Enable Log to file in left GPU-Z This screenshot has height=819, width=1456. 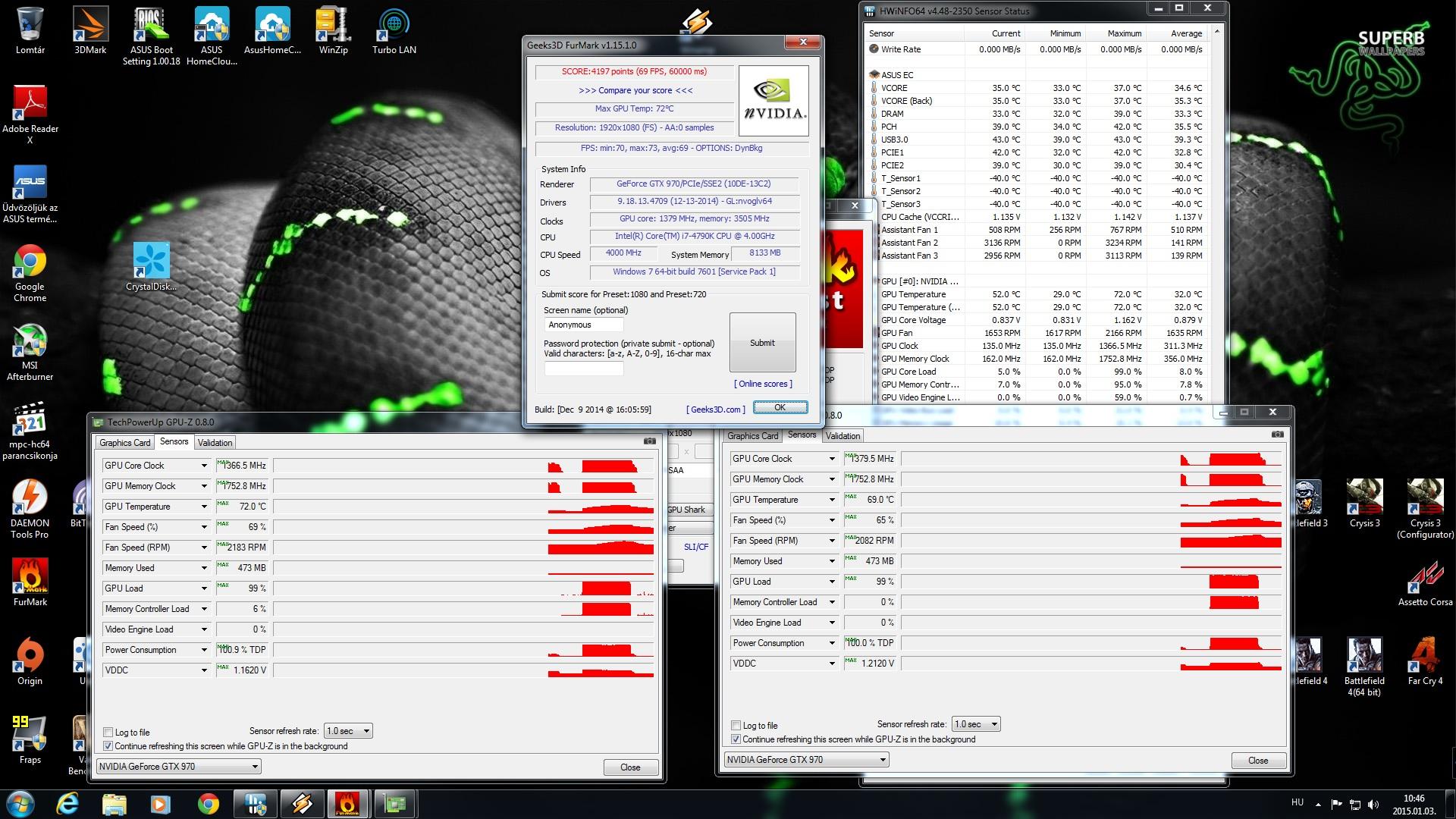point(108,733)
